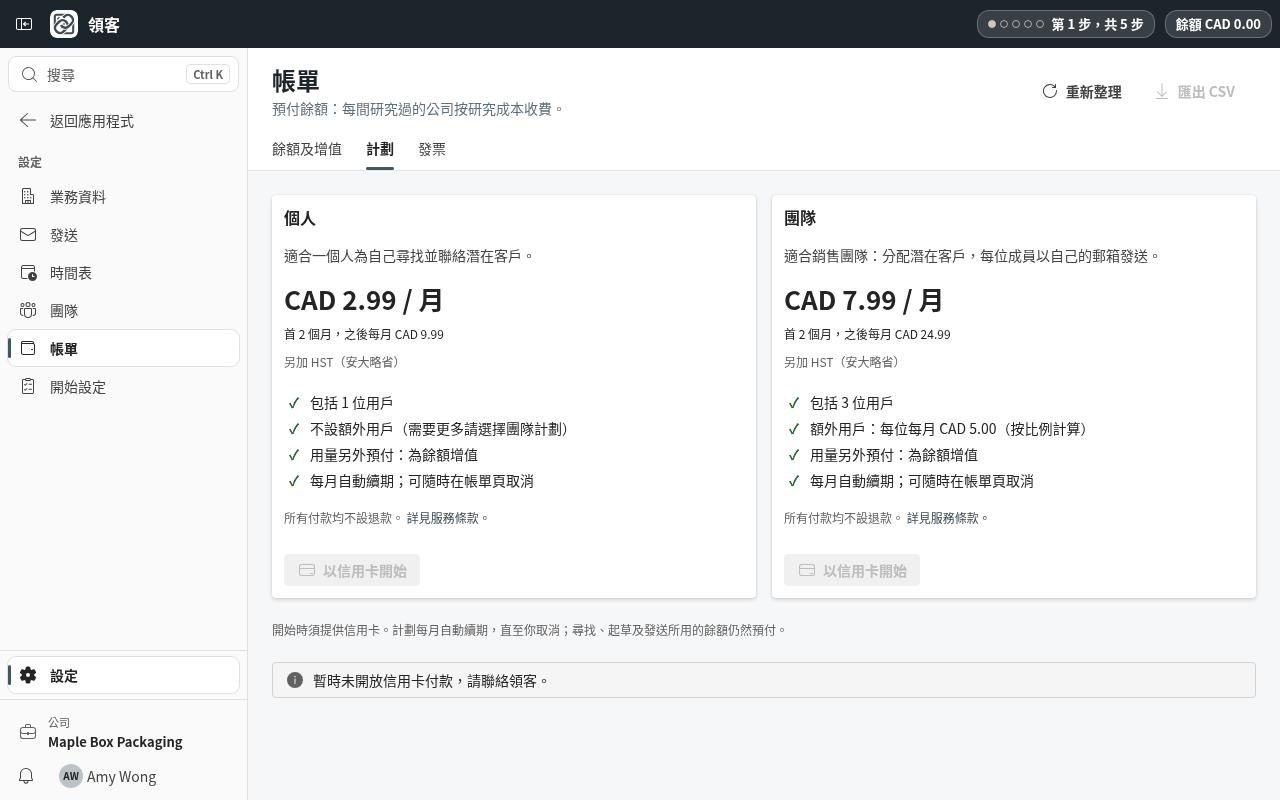
Task: Click the search magnifier icon
Action: point(29,75)
